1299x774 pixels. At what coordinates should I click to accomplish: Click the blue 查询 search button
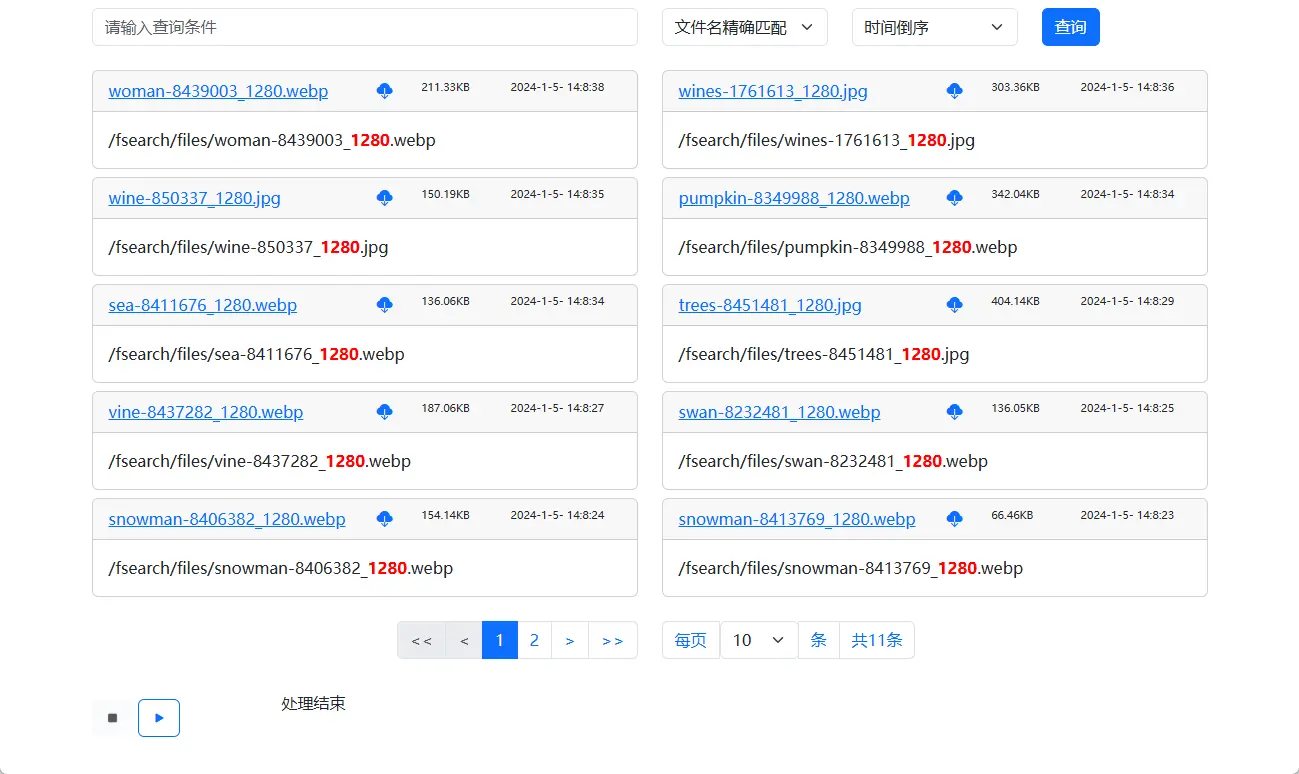click(1070, 27)
